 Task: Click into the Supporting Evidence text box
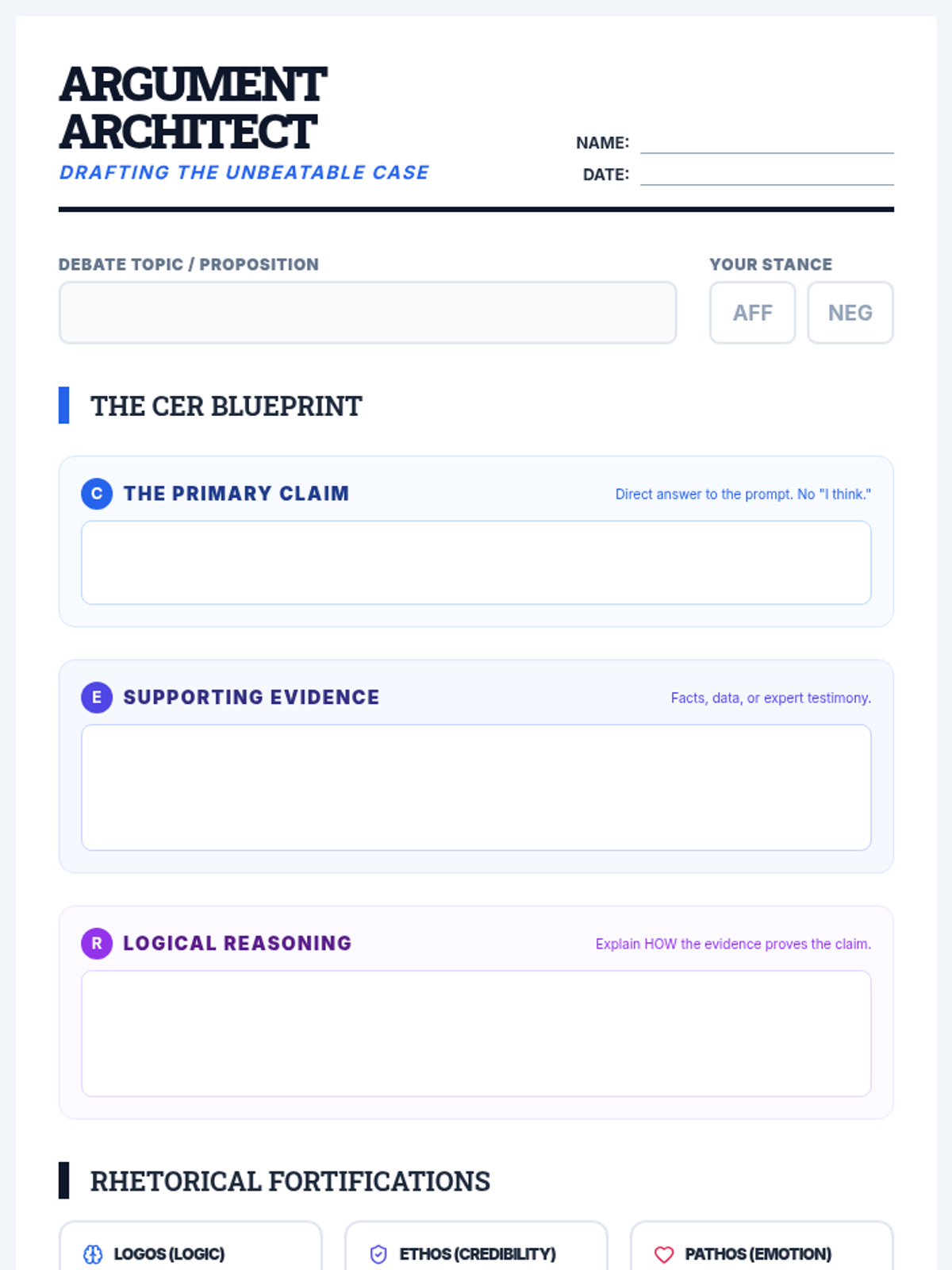pyautogui.click(x=476, y=787)
